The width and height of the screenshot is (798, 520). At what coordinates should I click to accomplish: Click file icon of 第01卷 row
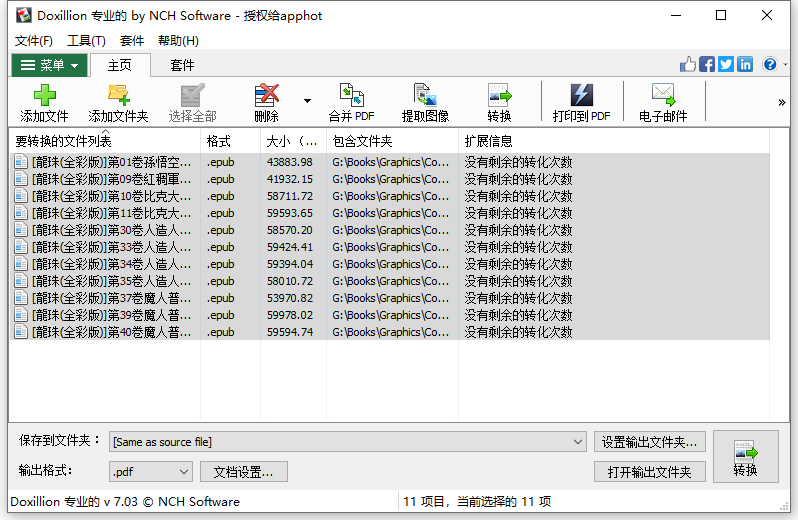tap(21, 162)
